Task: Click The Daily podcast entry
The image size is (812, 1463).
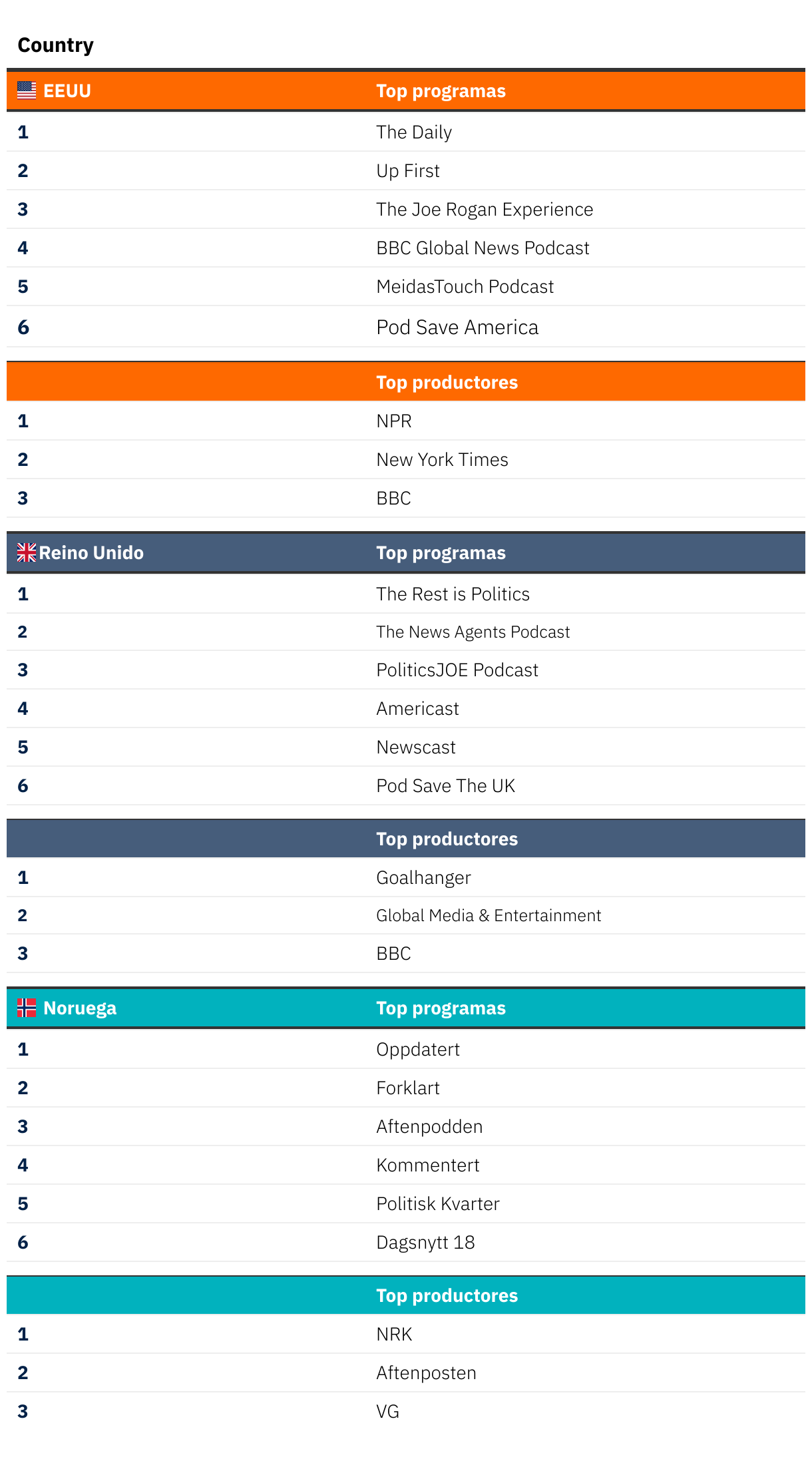Action: 414,132
